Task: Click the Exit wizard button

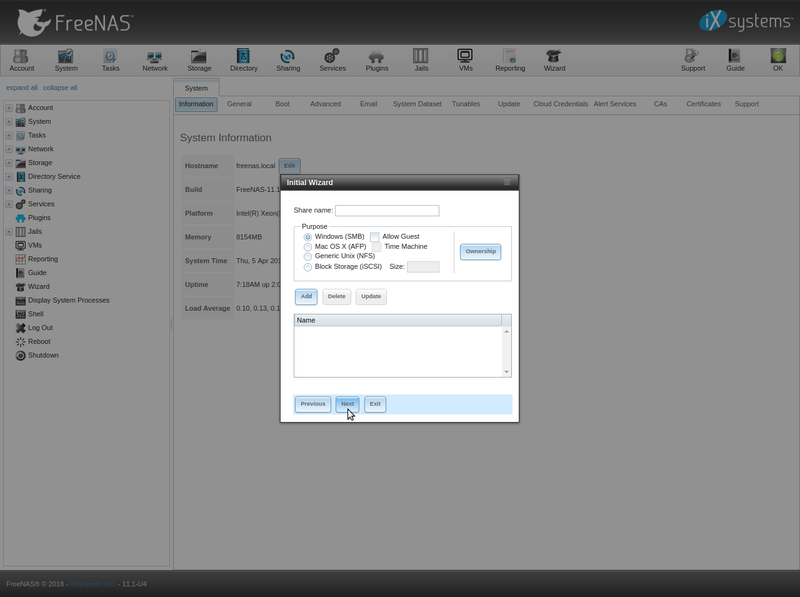Action: point(375,404)
